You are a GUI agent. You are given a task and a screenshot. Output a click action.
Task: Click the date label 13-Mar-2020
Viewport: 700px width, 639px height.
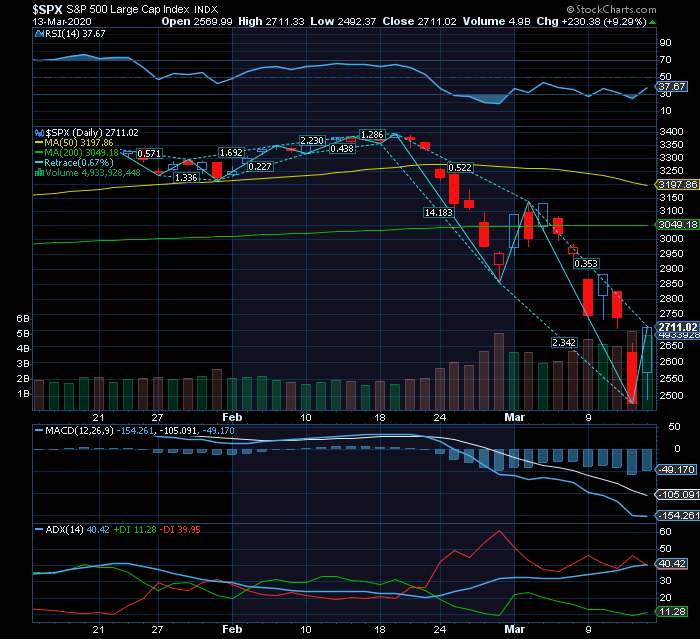tap(62, 21)
